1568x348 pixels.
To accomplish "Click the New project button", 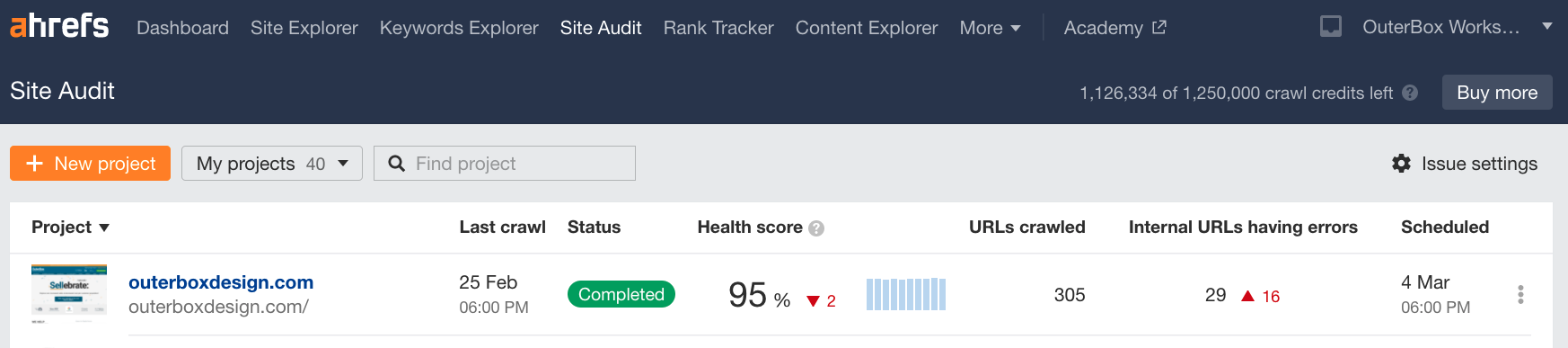I will click(90, 164).
